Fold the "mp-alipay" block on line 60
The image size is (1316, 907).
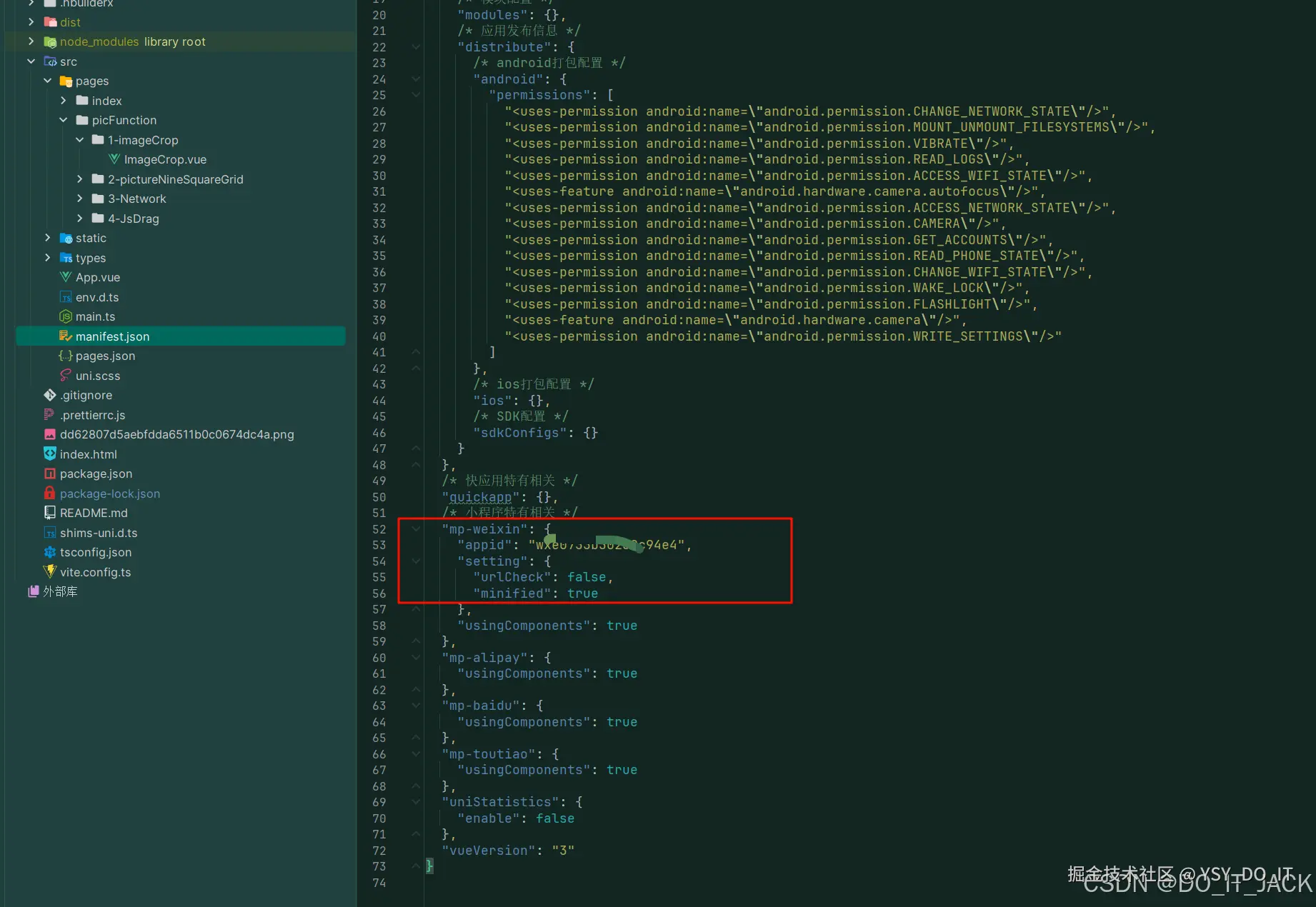[x=416, y=658]
